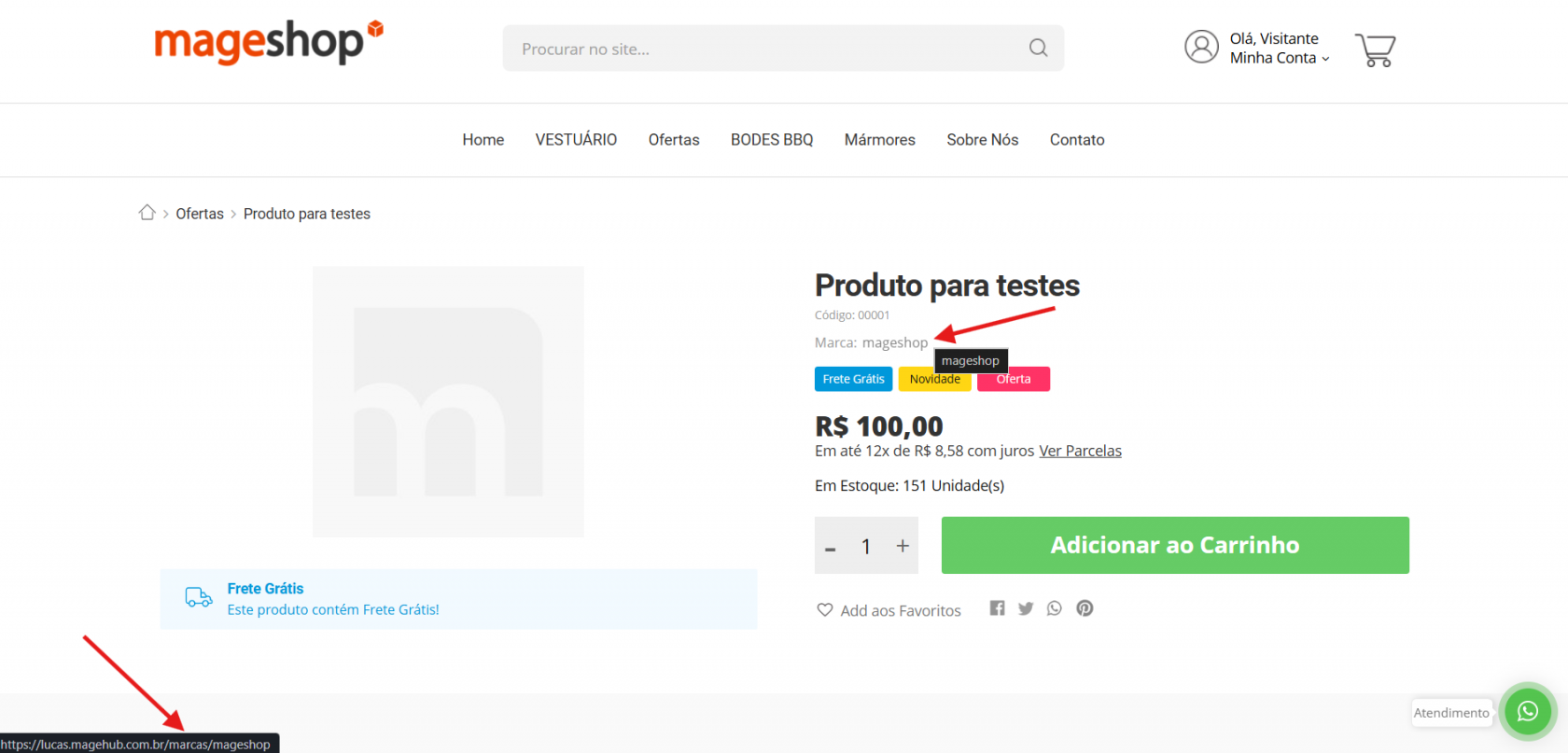Click the mageshop brand link
The height and width of the screenshot is (753, 1568).
(x=894, y=342)
